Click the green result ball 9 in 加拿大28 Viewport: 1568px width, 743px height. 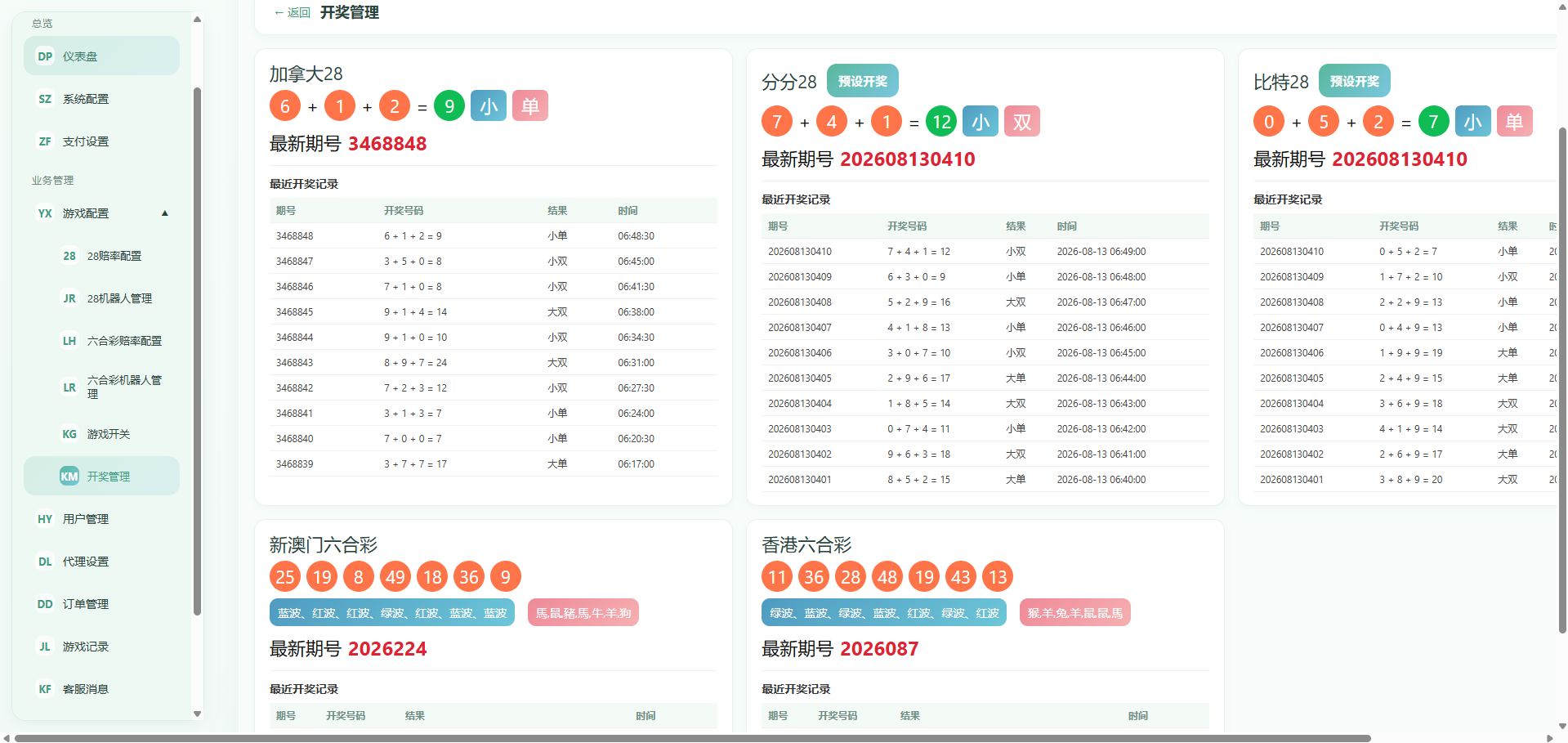tap(449, 106)
